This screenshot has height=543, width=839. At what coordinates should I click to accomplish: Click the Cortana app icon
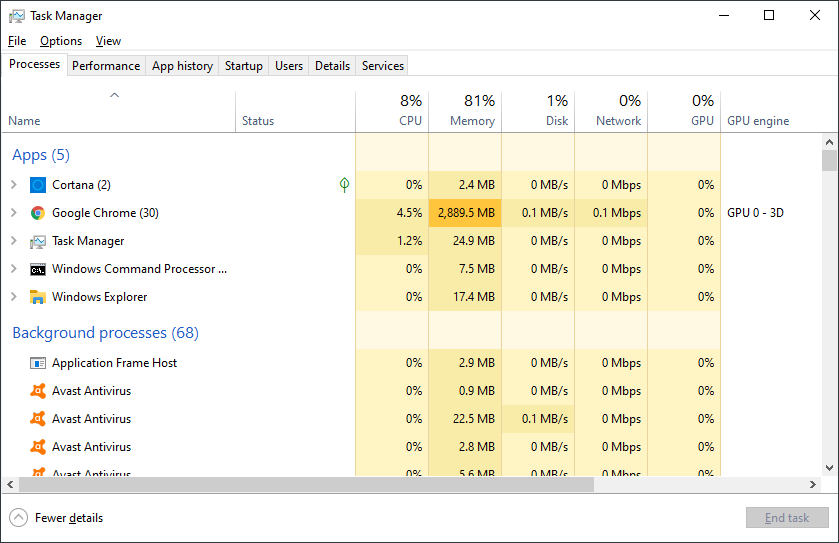[x=38, y=185]
